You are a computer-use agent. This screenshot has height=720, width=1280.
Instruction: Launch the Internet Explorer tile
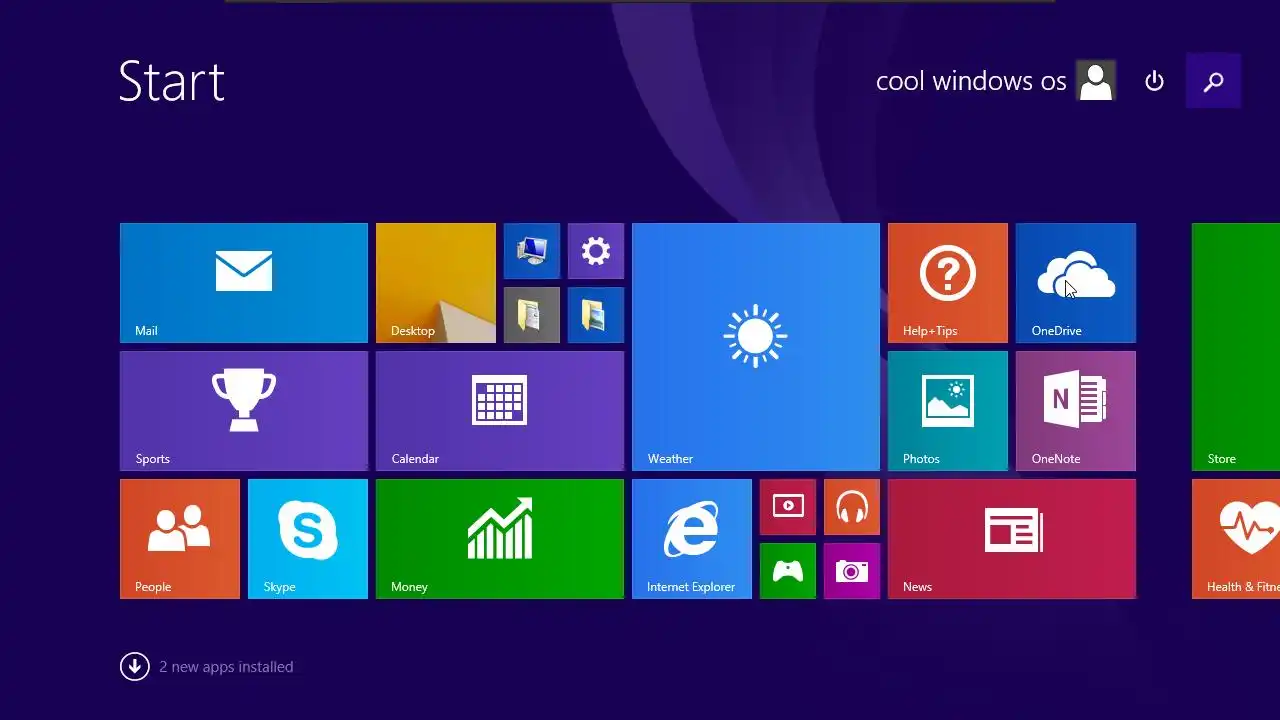pyautogui.click(x=692, y=539)
